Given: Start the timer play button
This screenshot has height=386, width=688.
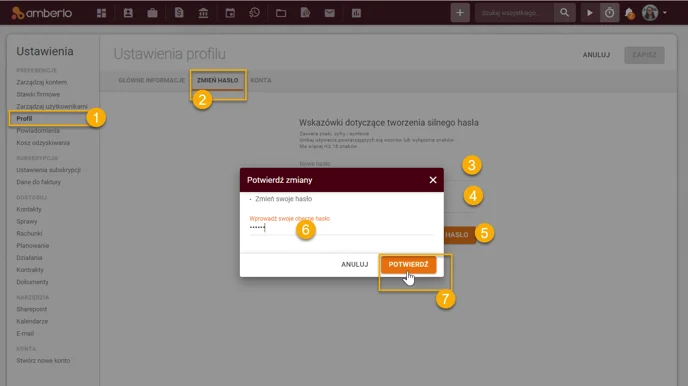Looking at the screenshot, I should click(x=590, y=13).
